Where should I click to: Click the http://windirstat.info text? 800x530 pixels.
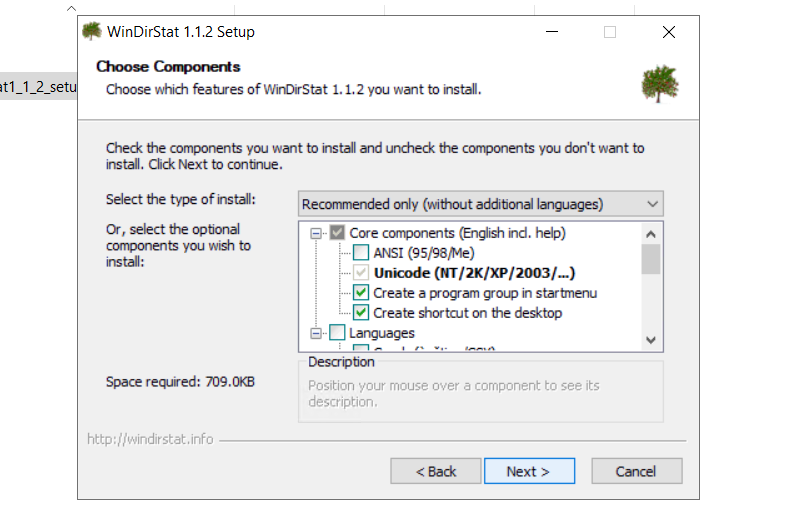[150, 439]
